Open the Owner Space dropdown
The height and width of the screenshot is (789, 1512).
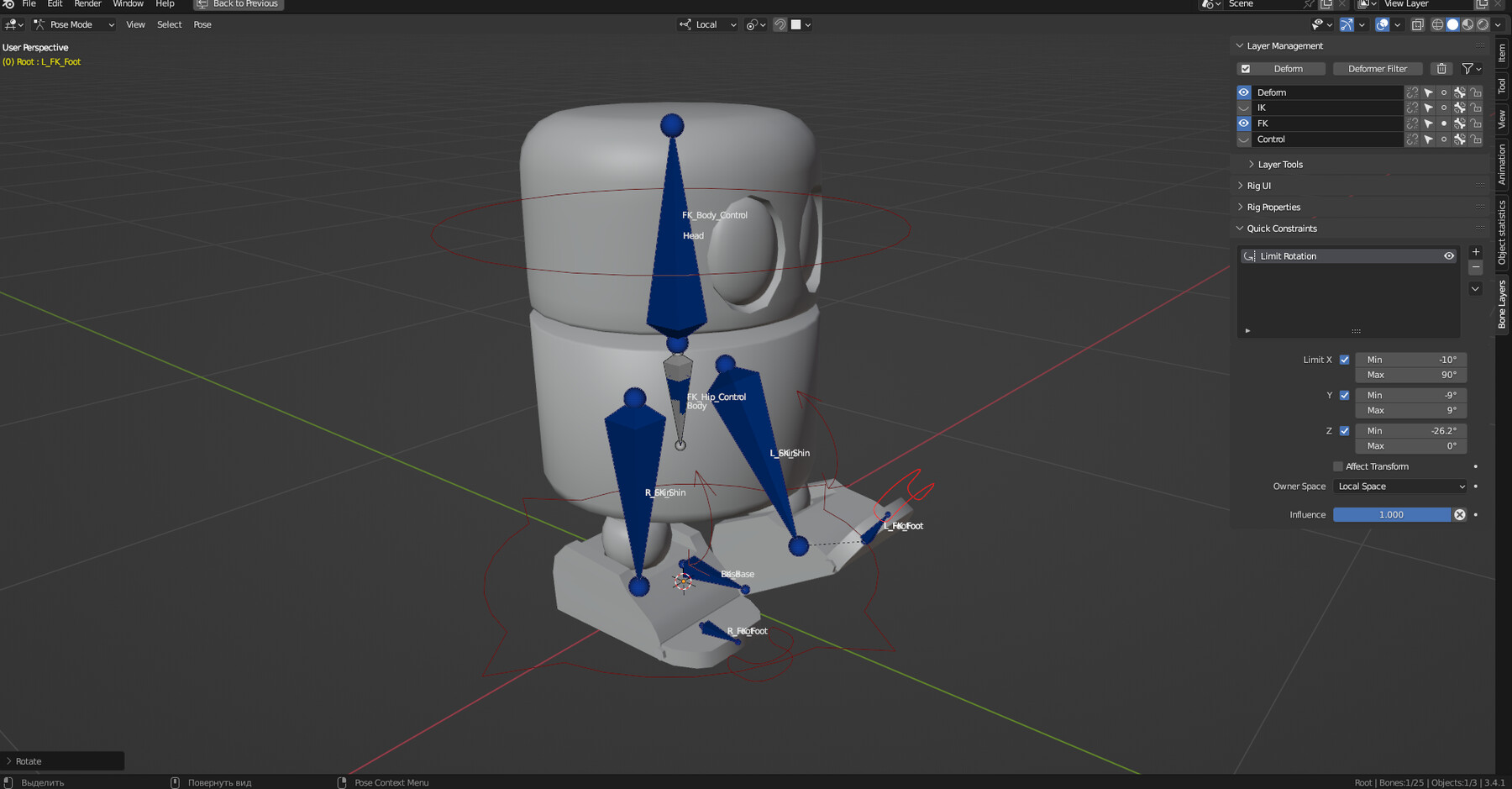pos(1399,486)
